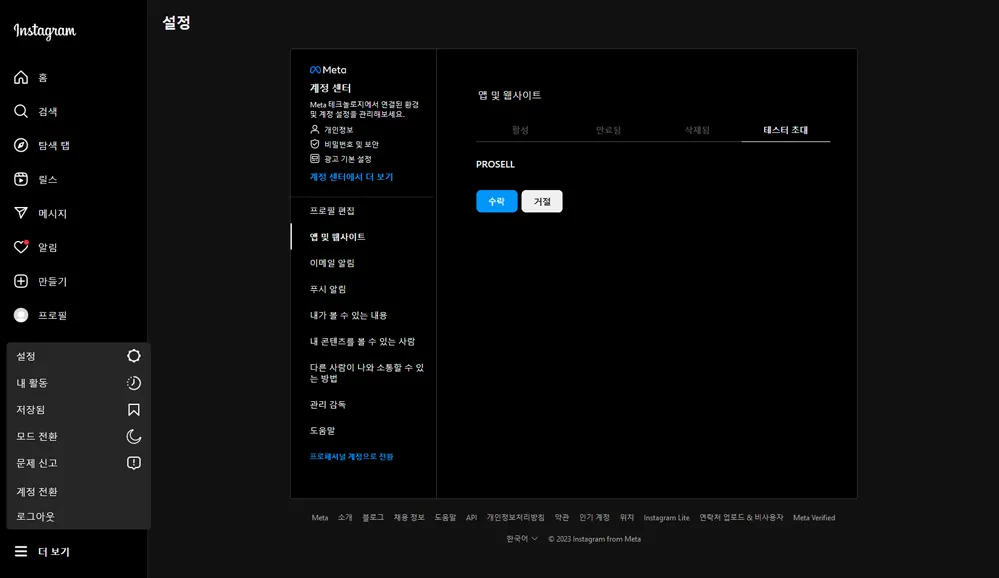999x578 pixels.
Task: Click the PROSELL app name
Action: tap(495, 164)
